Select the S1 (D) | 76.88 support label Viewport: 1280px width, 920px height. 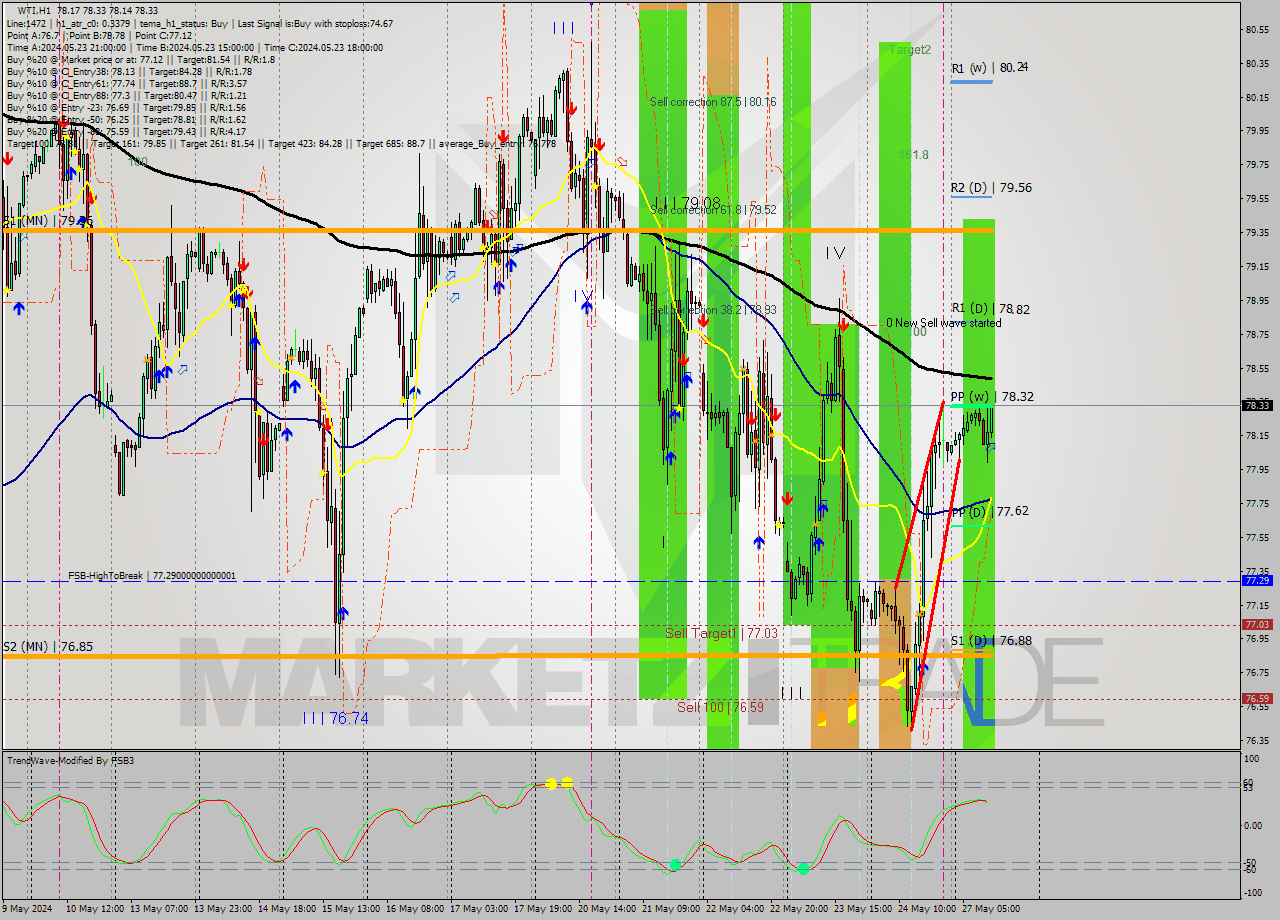990,640
